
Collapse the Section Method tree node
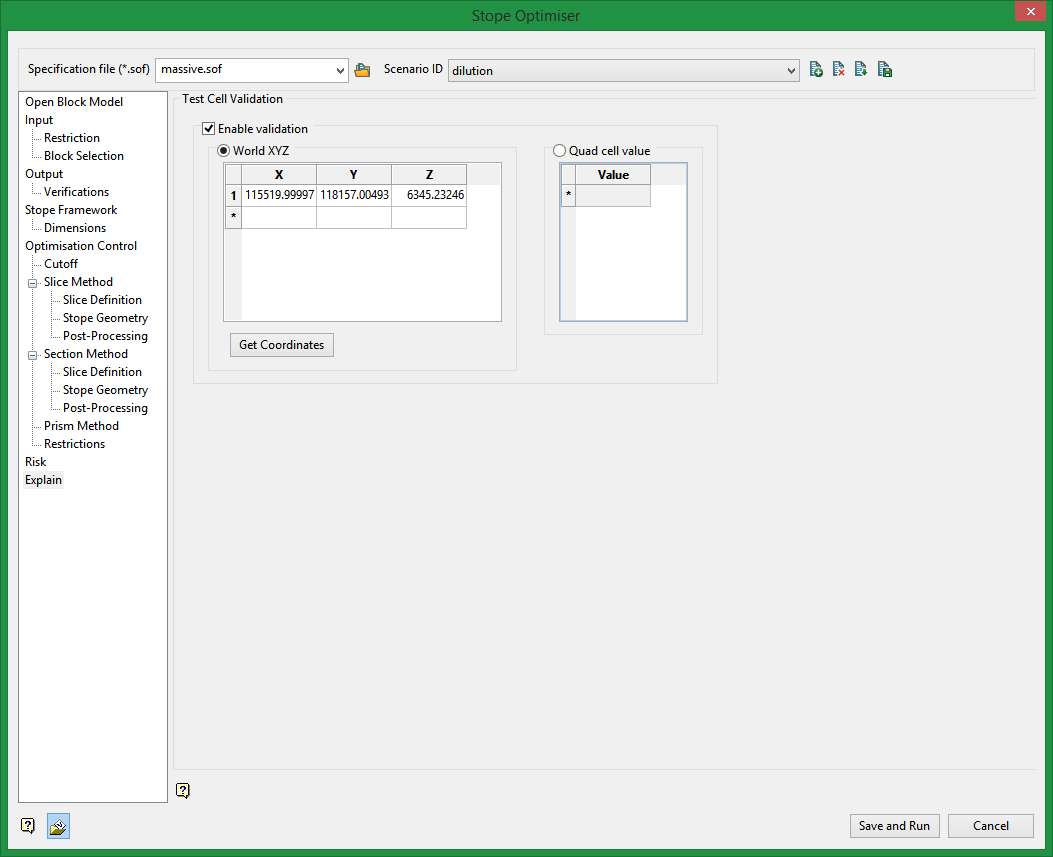[x=33, y=355]
